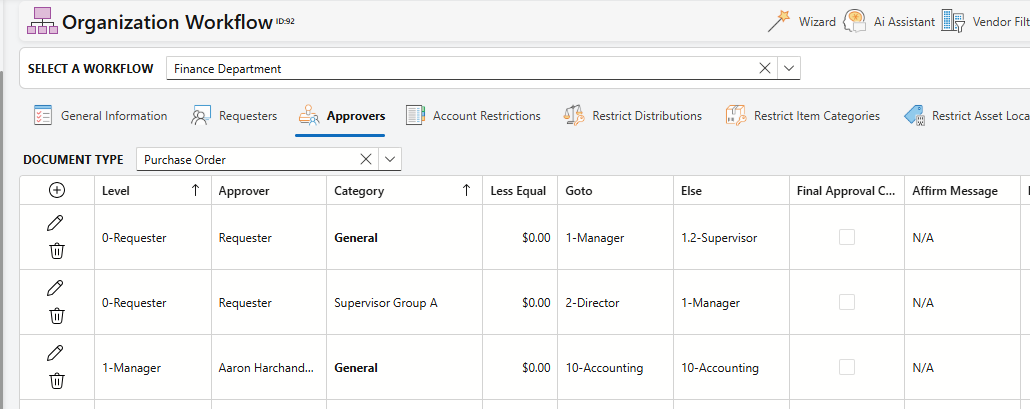
Task: Launch the Ai Assistant
Action: pyautogui.click(x=889, y=21)
